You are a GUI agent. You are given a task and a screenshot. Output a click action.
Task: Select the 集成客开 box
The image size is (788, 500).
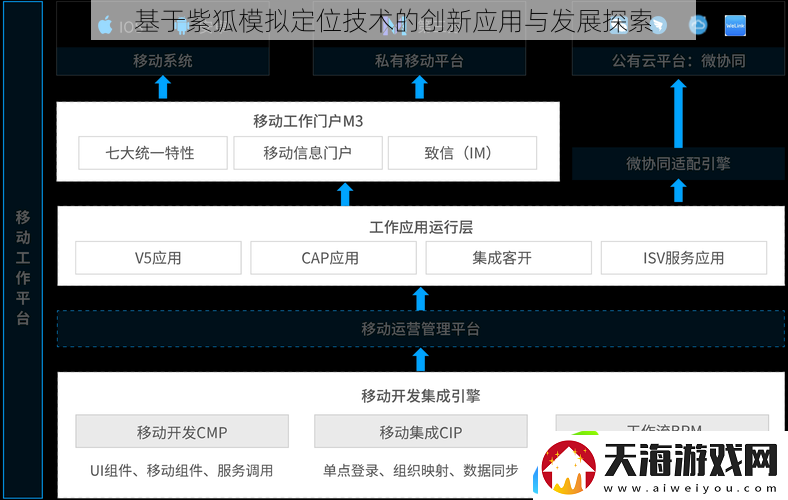point(509,258)
